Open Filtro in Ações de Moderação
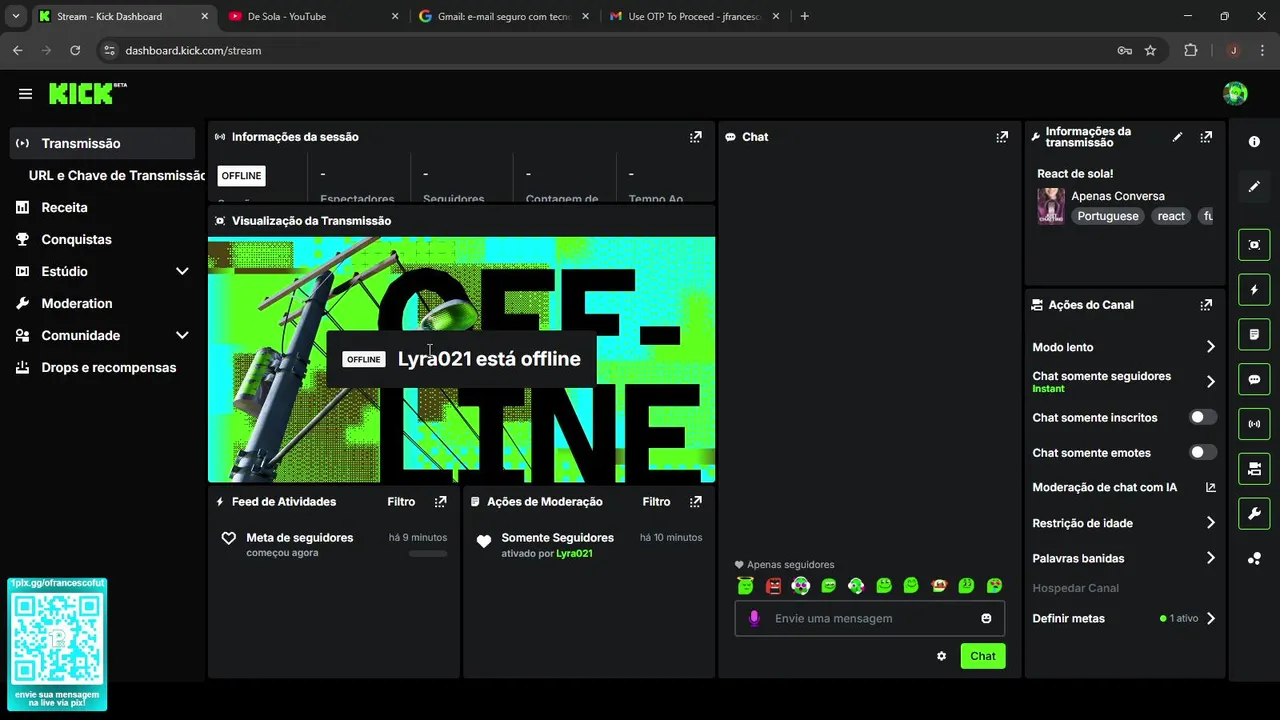 tap(656, 502)
